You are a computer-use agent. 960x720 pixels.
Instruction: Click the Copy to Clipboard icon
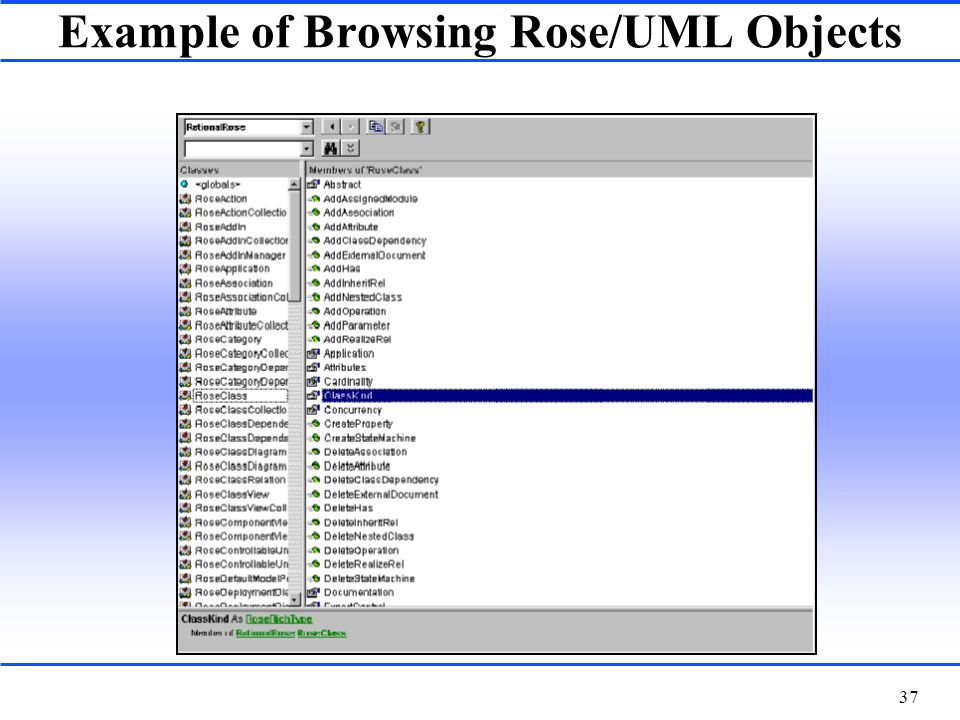(376, 127)
